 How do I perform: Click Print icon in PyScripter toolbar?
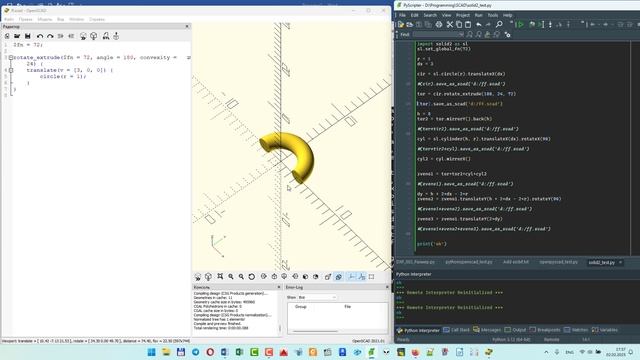pos(439,25)
